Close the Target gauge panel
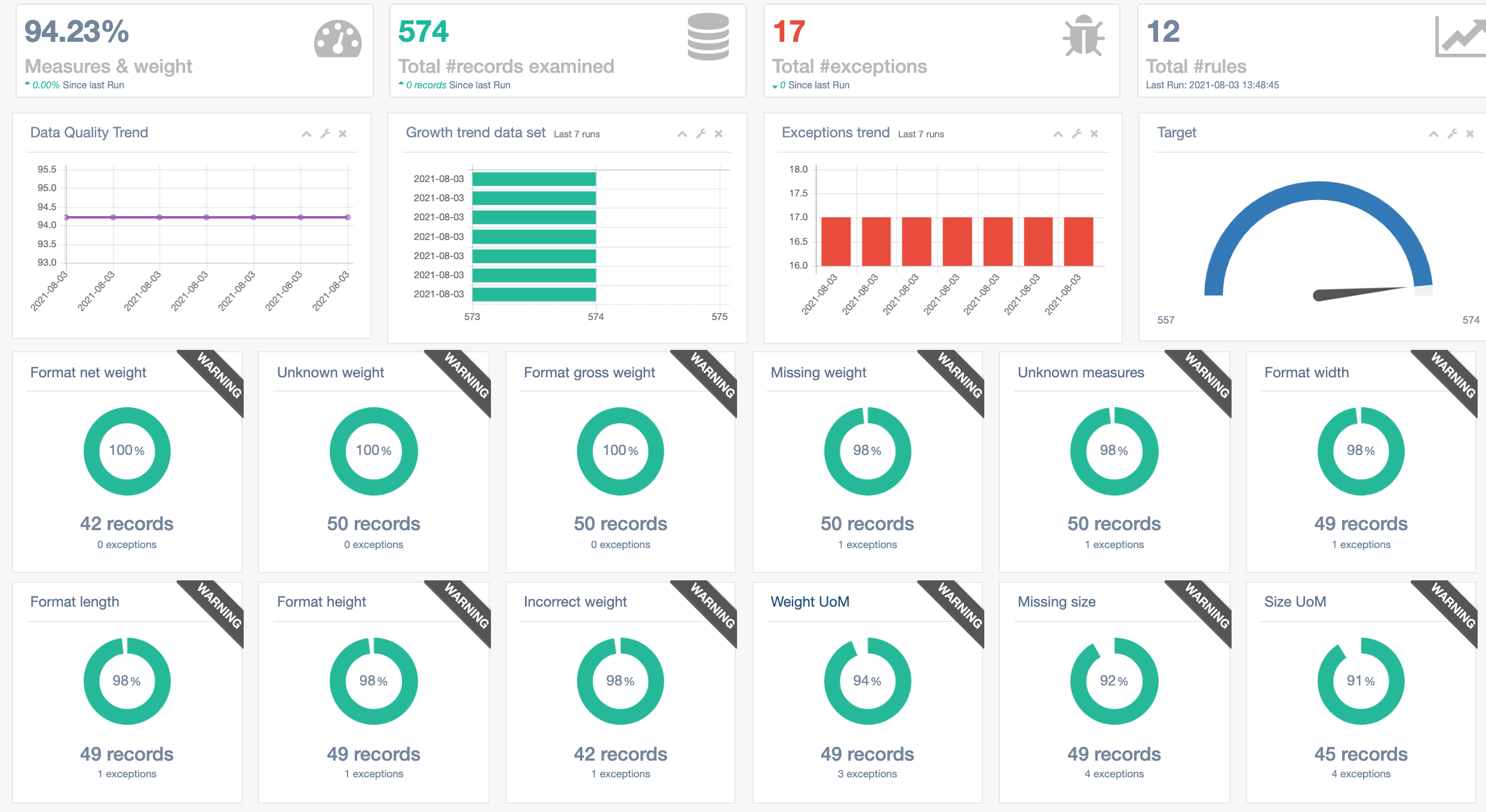Viewport: 1486px width, 812px height. [x=1470, y=134]
